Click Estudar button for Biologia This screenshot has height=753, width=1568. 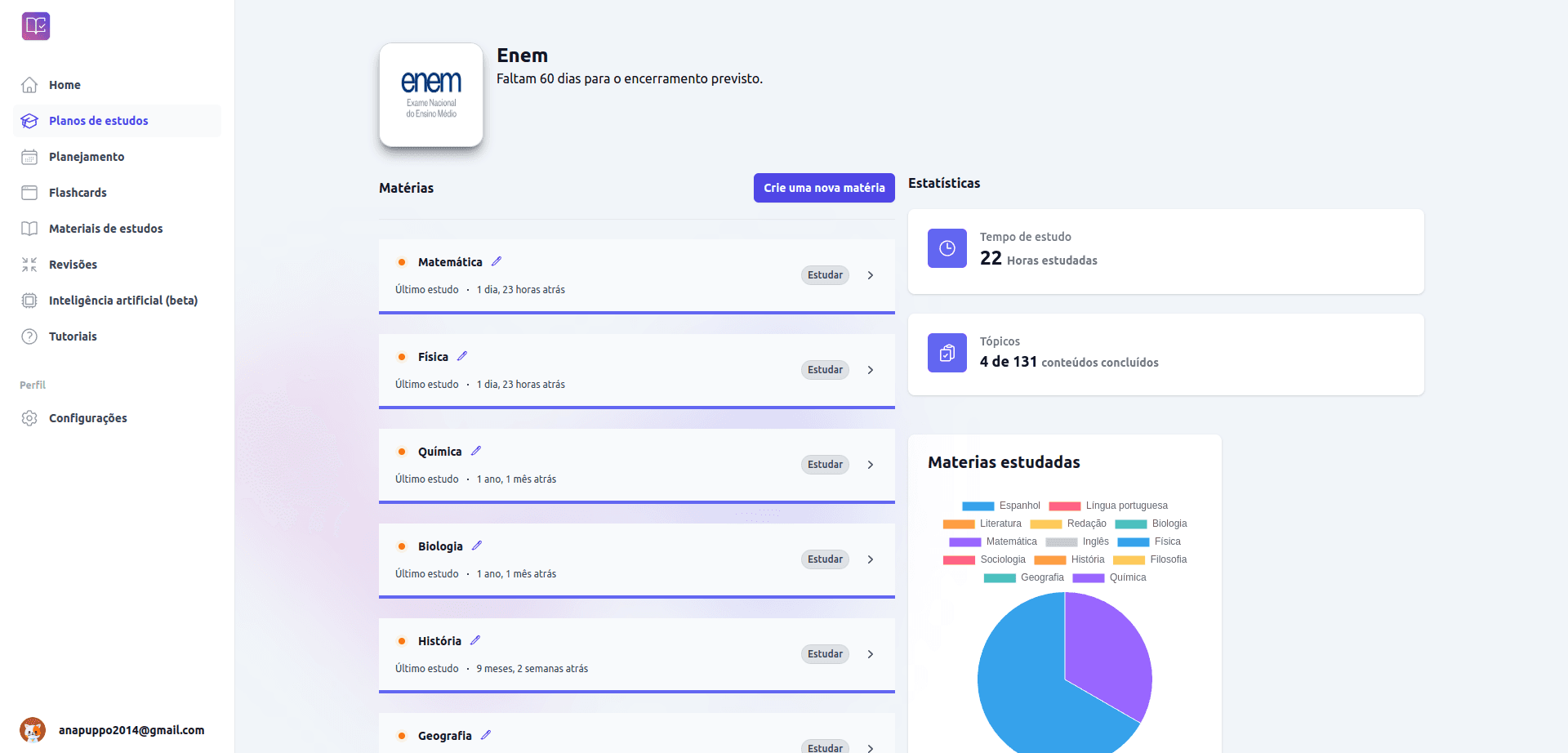(825, 559)
